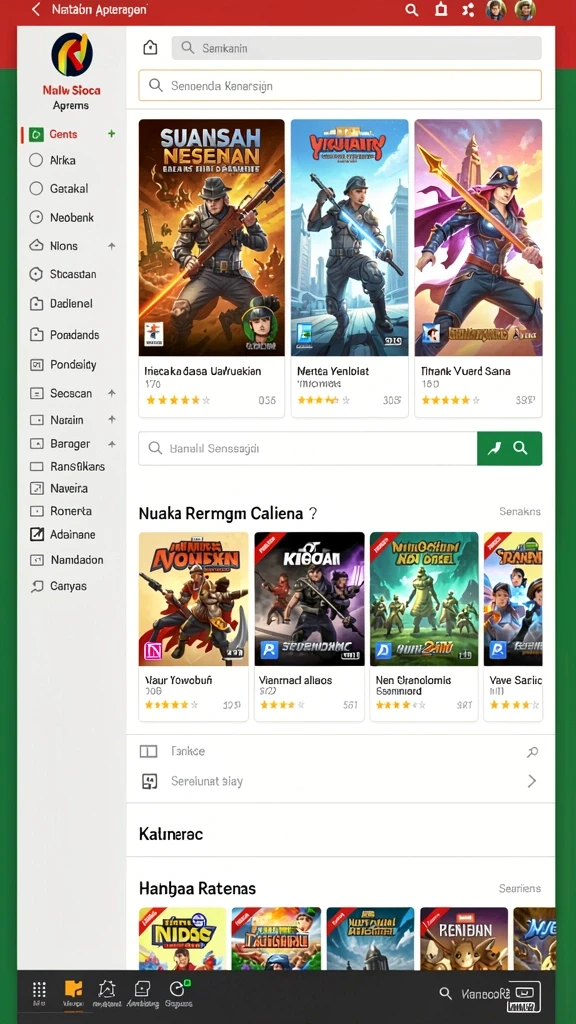Open the apps grid in bottom bar
Screen dimensions: 576x1024
pyautogui.click(x=39, y=990)
